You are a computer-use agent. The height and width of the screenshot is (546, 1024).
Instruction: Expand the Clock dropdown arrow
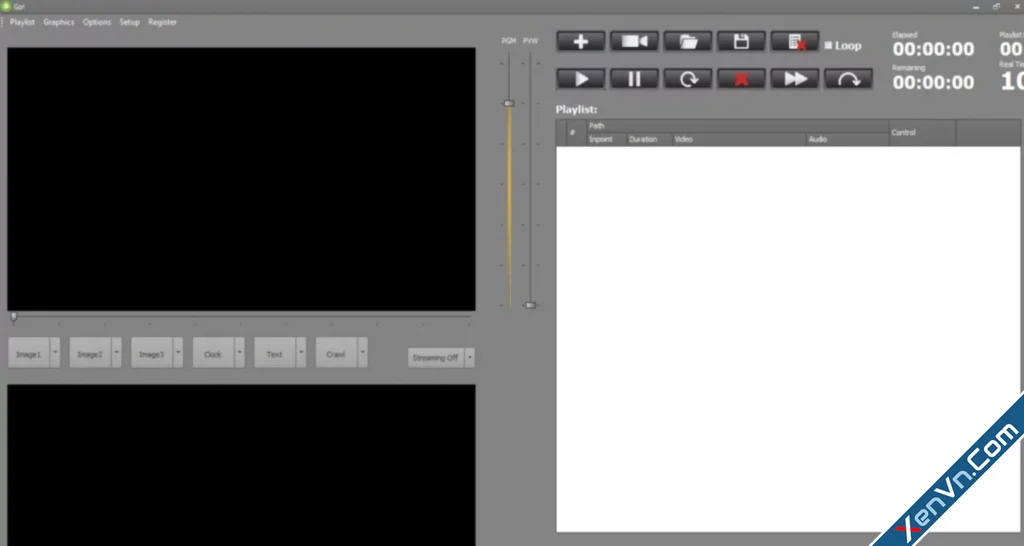[x=239, y=353]
